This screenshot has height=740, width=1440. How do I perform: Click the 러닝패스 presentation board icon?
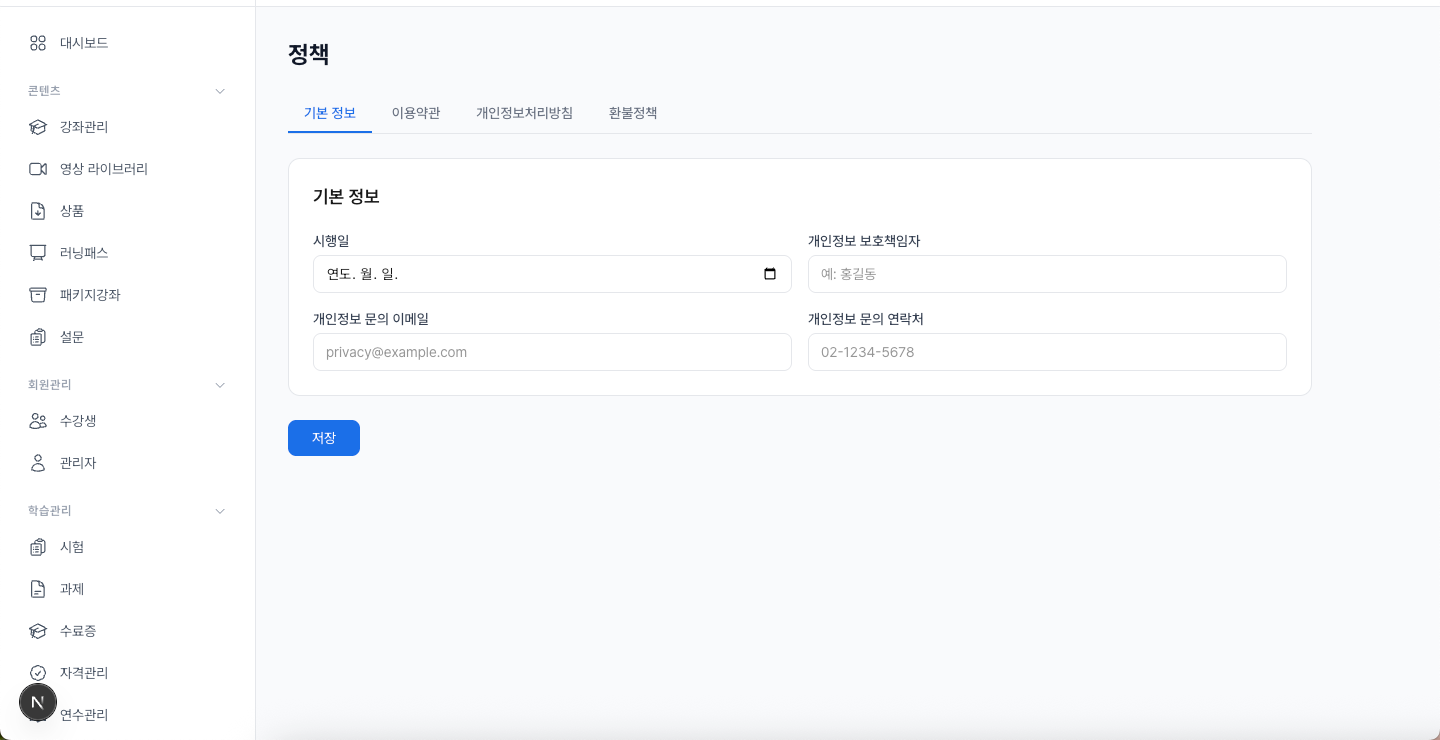click(x=38, y=253)
